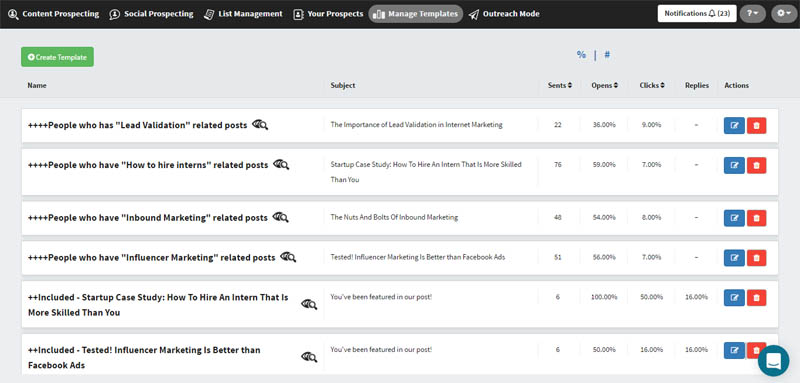Open the settings gear dropdown
This screenshot has height=383, width=800.
pyautogui.click(x=784, y=14)
